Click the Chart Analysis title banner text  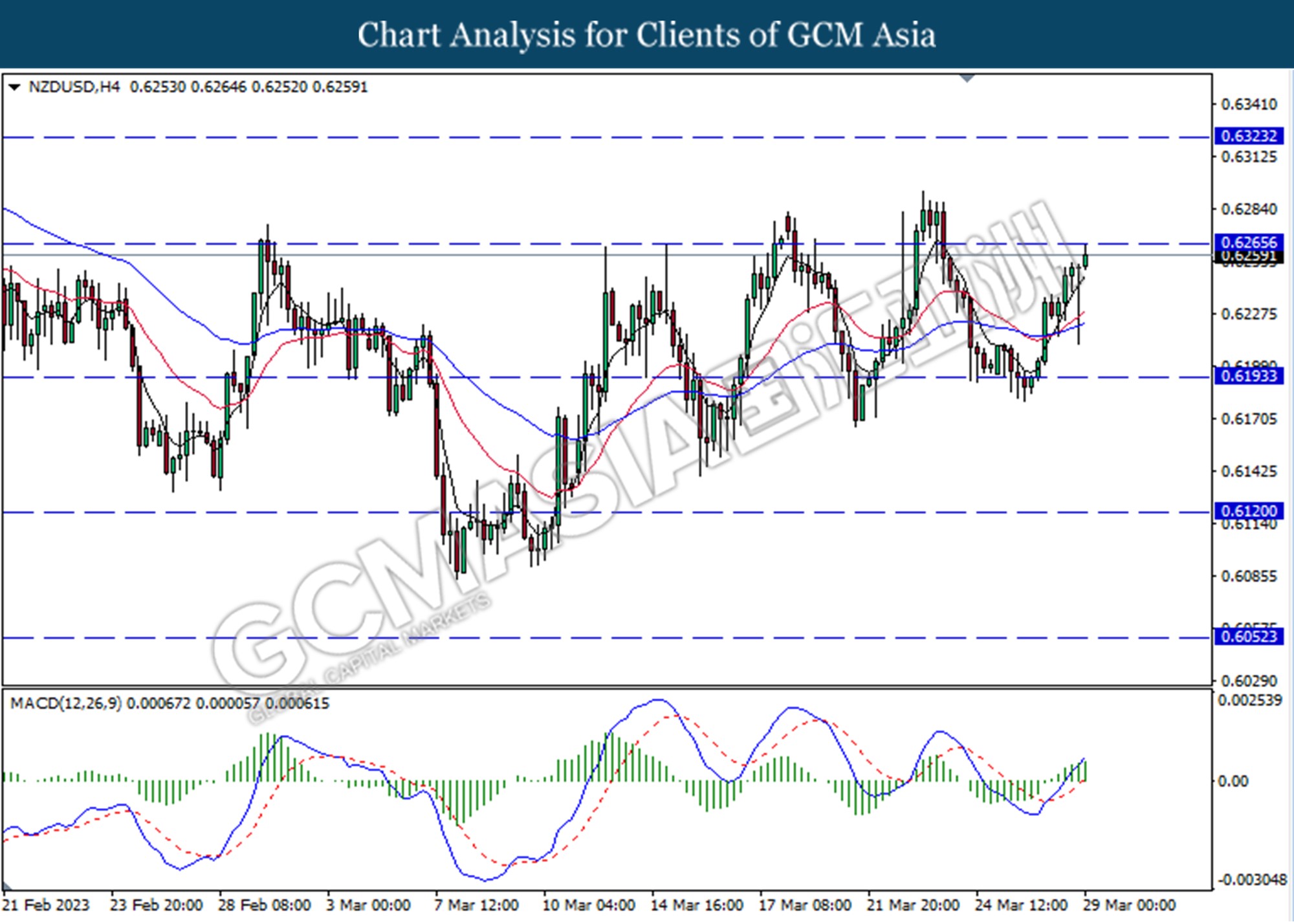647,35
